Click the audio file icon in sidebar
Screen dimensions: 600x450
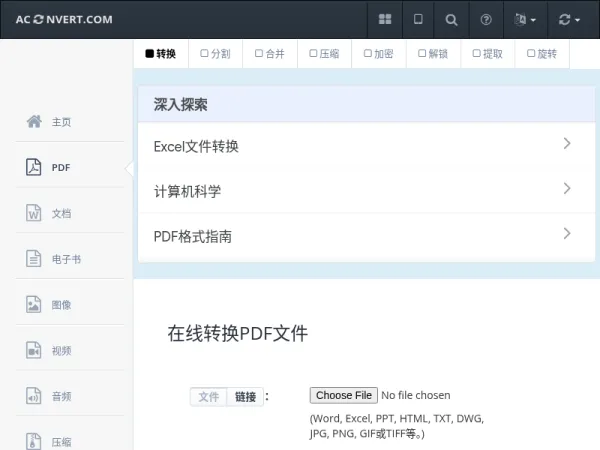tap(34, 396)
